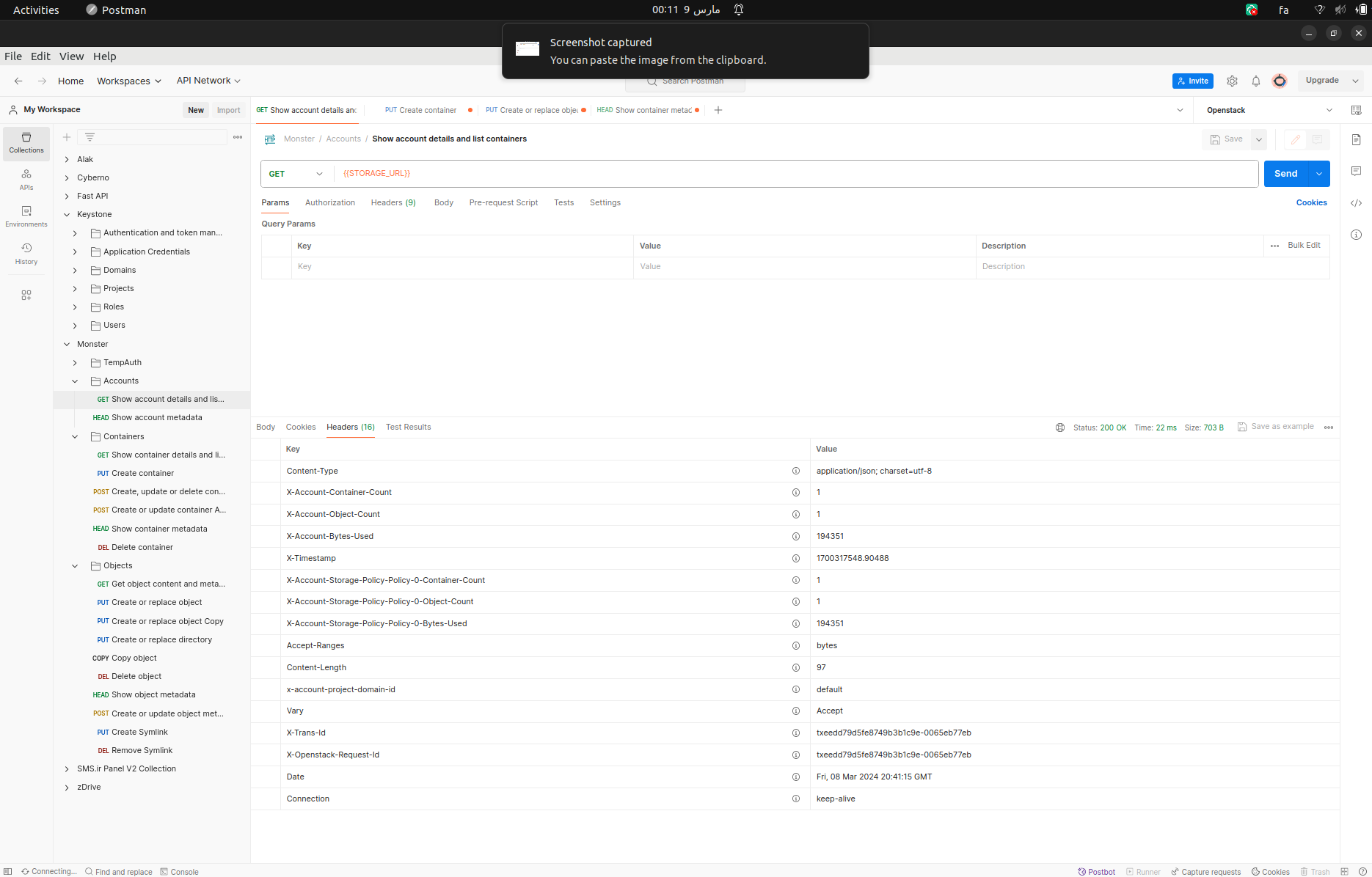This screenshot has width=1372, height=877.
Task: Open the COPY Copy object request
Action: tap(125, 658)
